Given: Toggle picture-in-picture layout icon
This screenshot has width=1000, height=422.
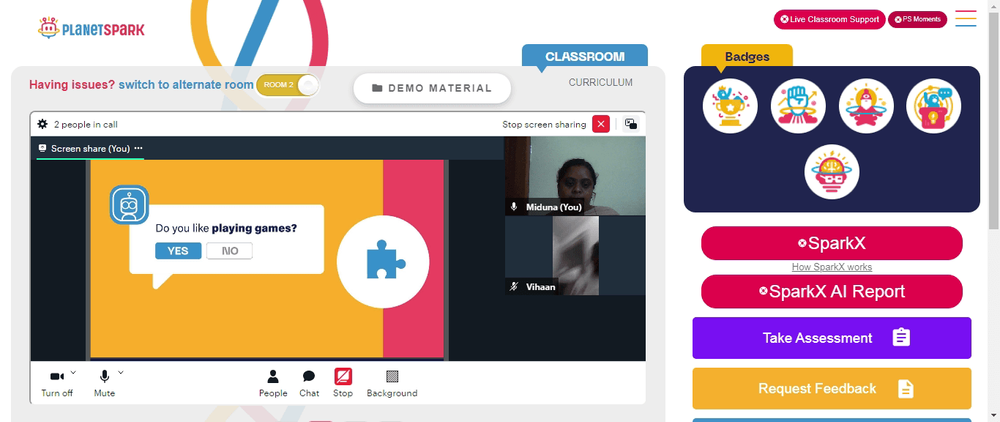Looking at the screenshot, I should point(631,124).
